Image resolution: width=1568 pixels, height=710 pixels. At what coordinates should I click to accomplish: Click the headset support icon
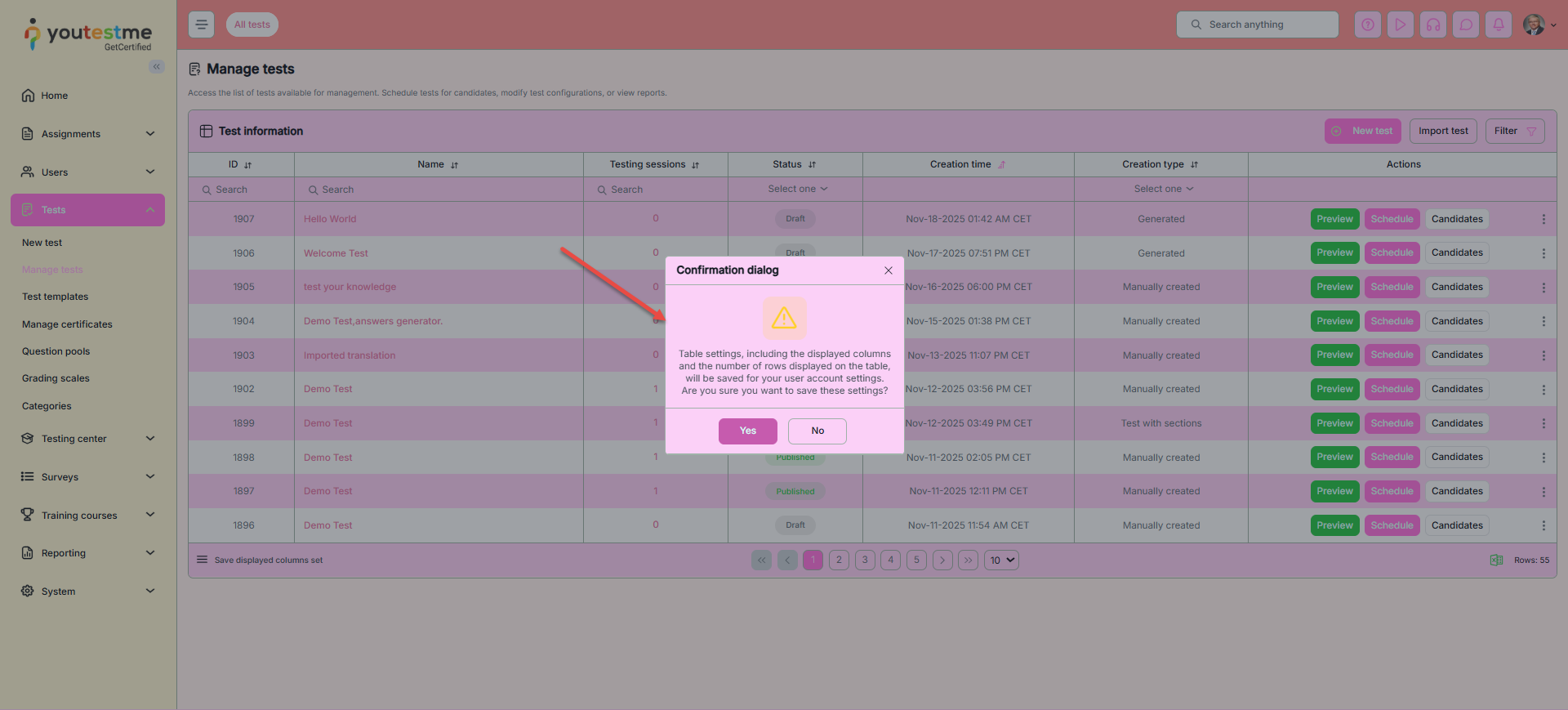[x=1433, y=25]
